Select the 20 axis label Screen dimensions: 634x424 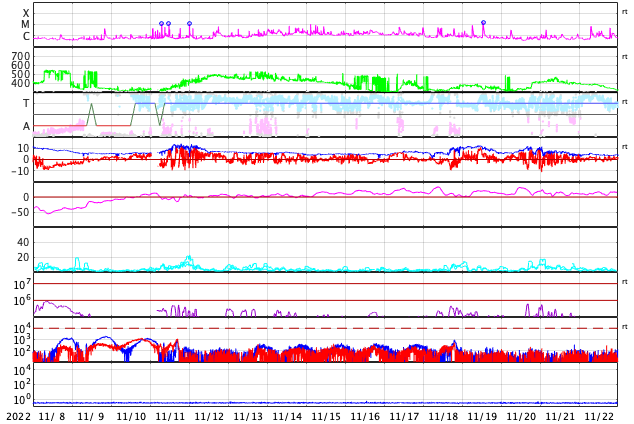tap(23, 257)
